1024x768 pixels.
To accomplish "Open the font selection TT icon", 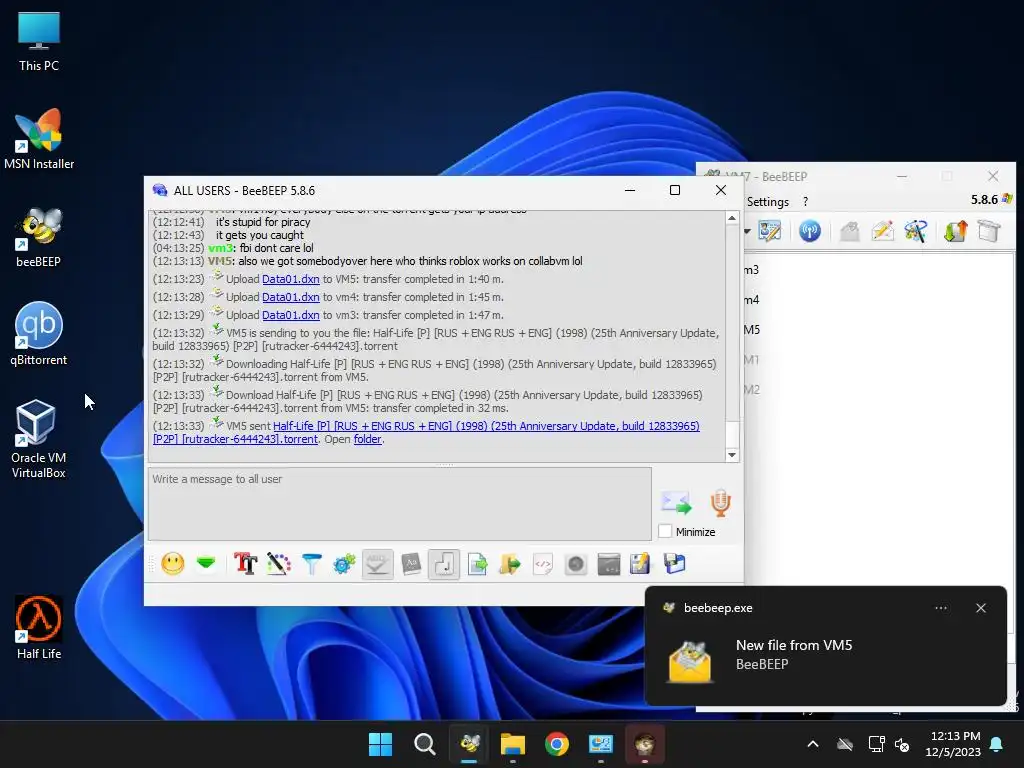I will 246,564.
